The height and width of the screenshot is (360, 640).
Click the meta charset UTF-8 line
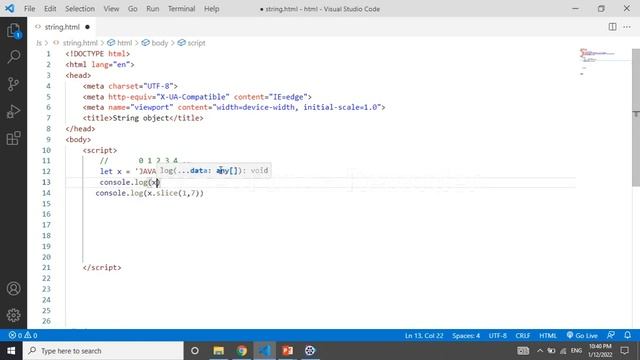130,86
